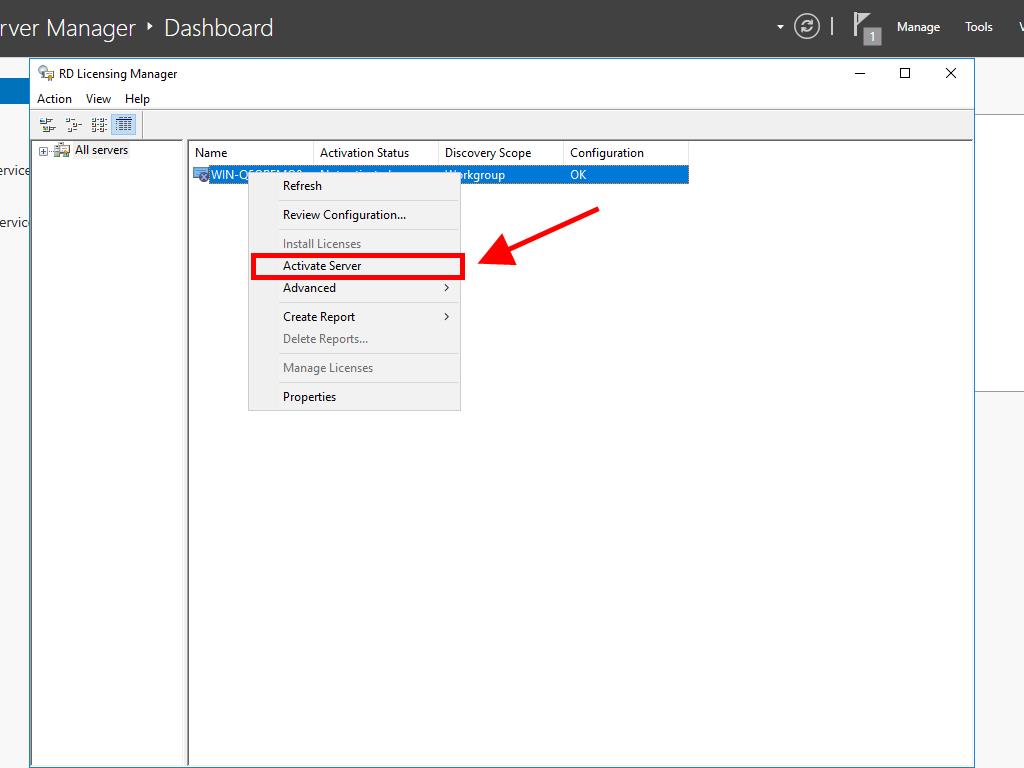The height and width of the screenshot is (768, 1024).
Task: Open the Action menu
Action: click(x=54, y=99)
